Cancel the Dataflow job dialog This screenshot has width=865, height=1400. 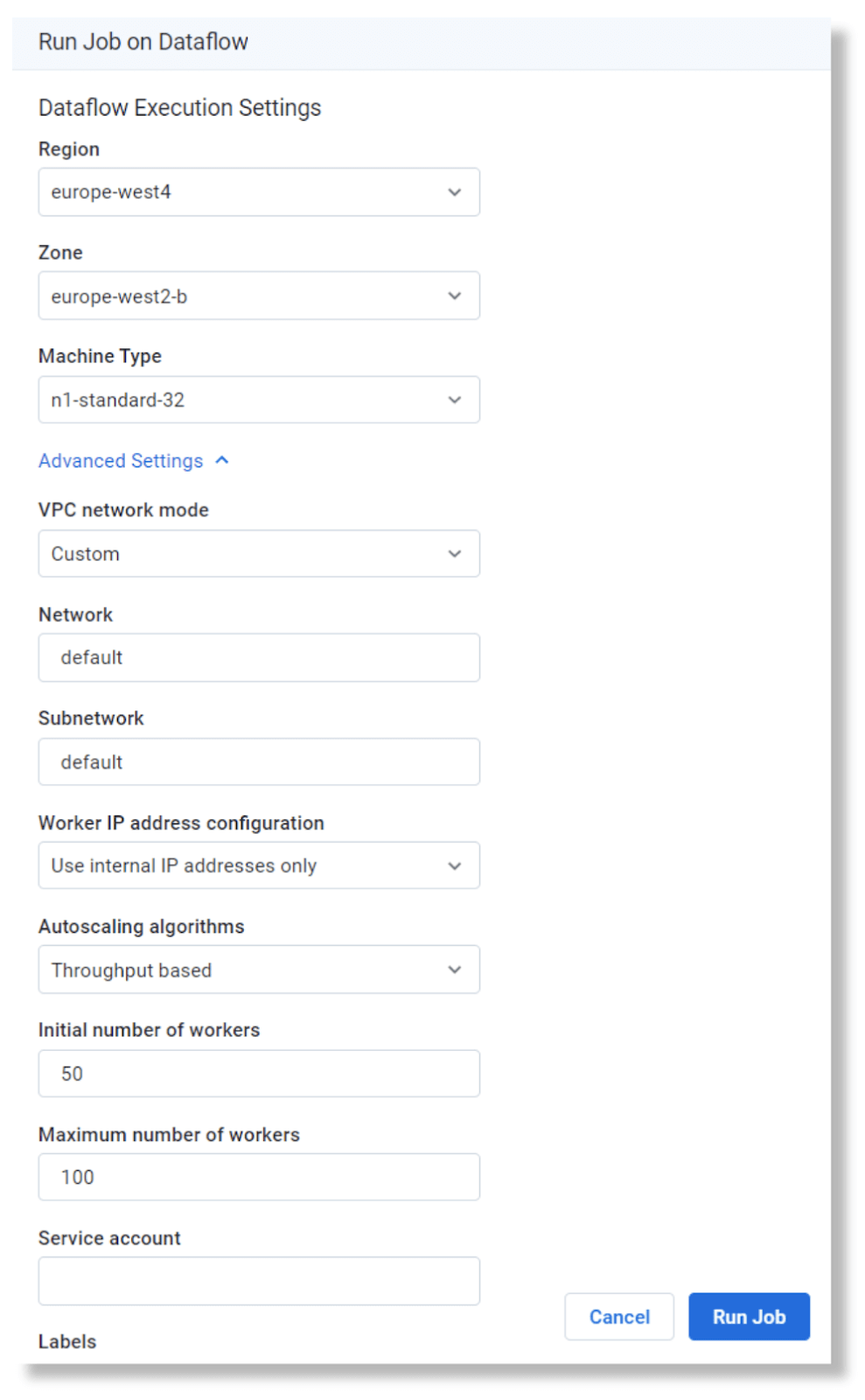(619, 1317)
